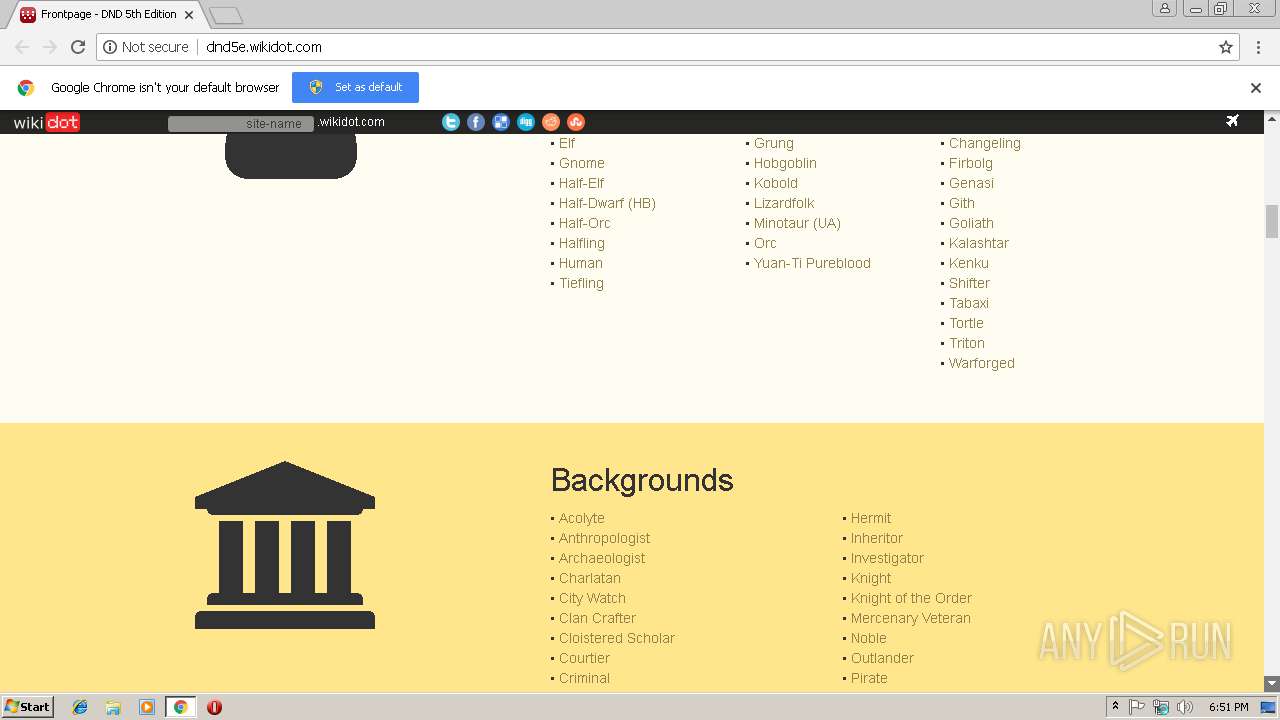Click the Action Center flag tray icon
This screenshot has width=1280, height=720.
pos(1137,707)
